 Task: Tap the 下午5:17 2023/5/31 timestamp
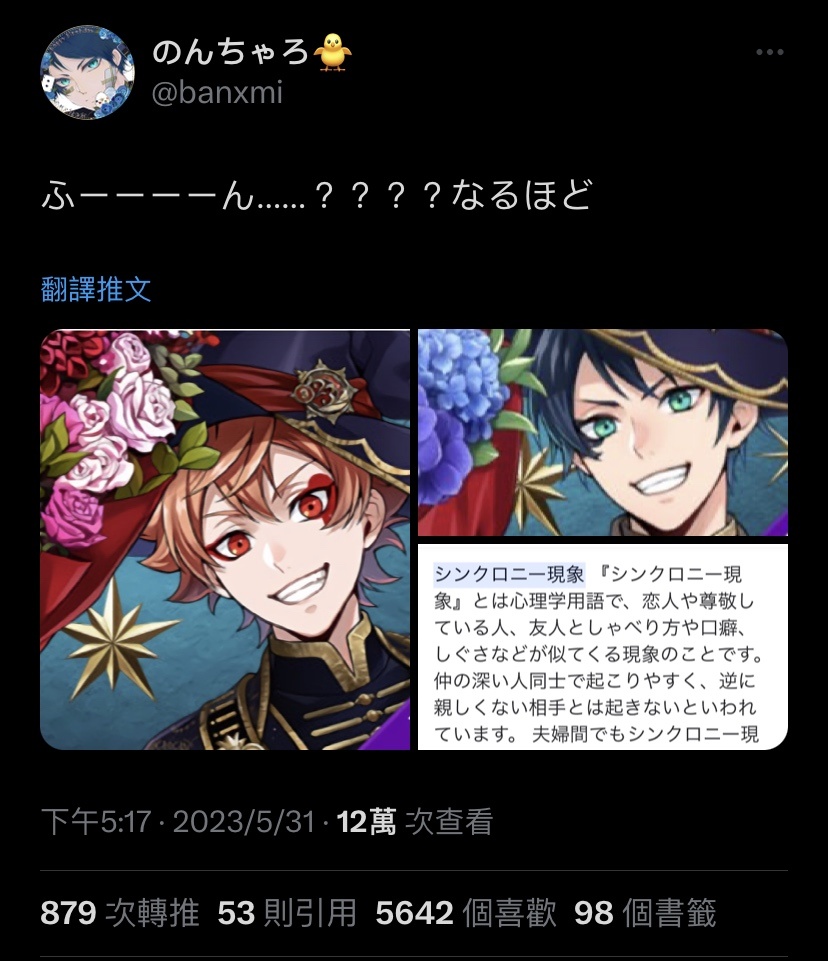(178, 822)
